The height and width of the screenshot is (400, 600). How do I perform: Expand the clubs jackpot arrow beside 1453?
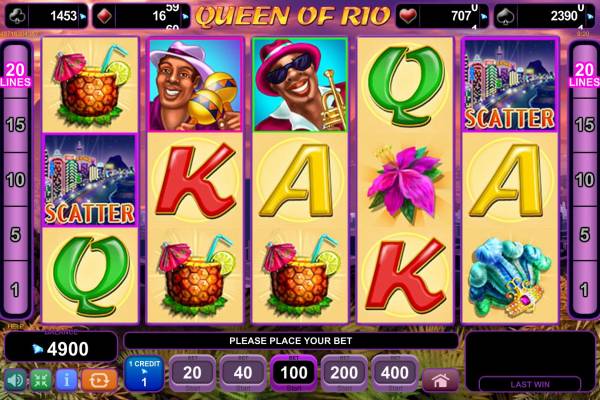(83, 16)
